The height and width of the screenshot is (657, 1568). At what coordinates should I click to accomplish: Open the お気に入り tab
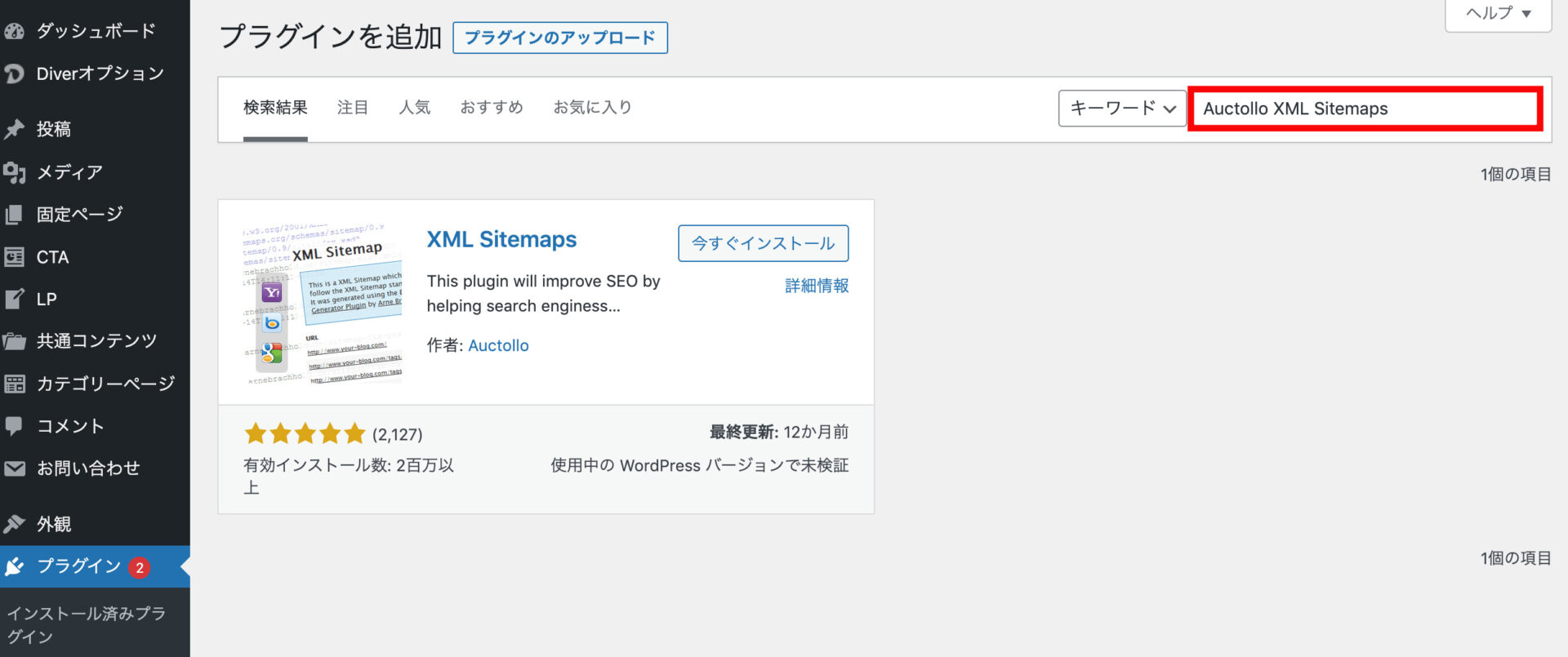(x=592, y=108)
